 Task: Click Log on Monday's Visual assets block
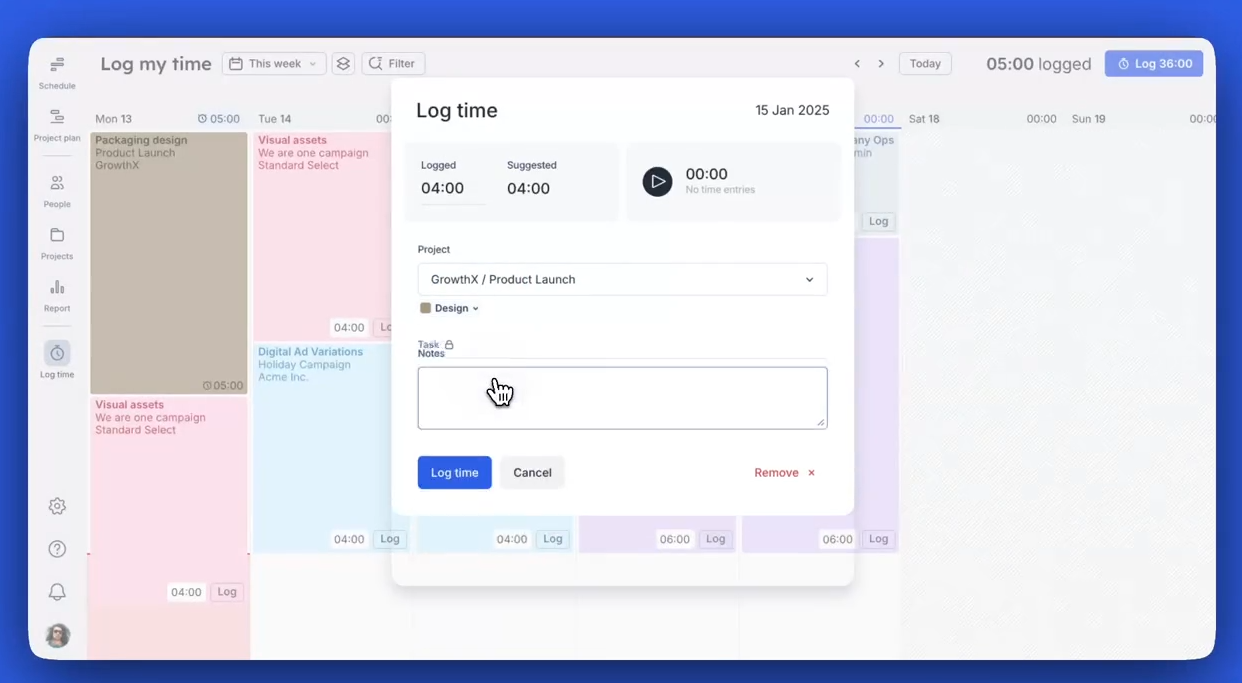(227, 592)
